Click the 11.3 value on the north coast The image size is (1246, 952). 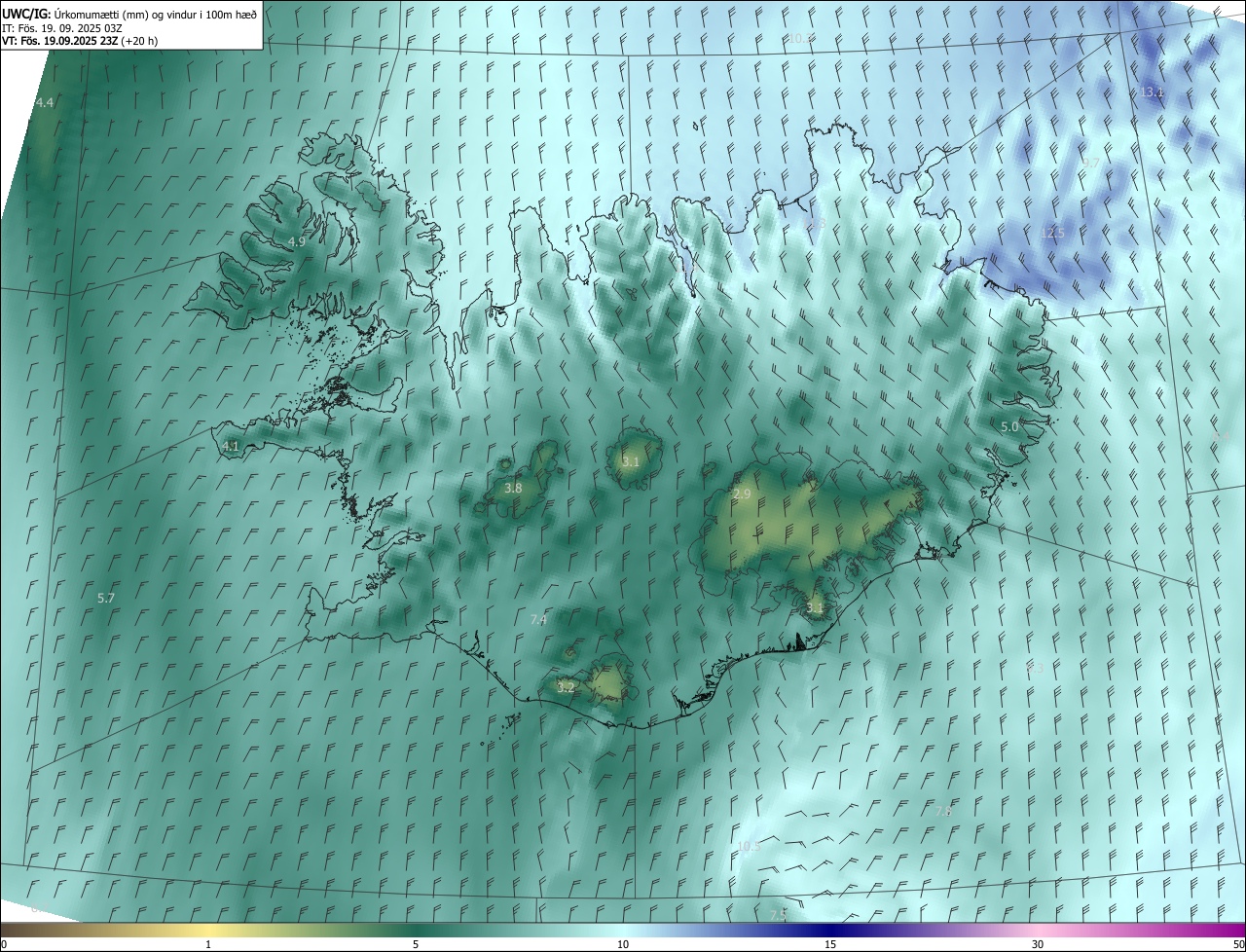pyautogui.click(x=816, y=224)
